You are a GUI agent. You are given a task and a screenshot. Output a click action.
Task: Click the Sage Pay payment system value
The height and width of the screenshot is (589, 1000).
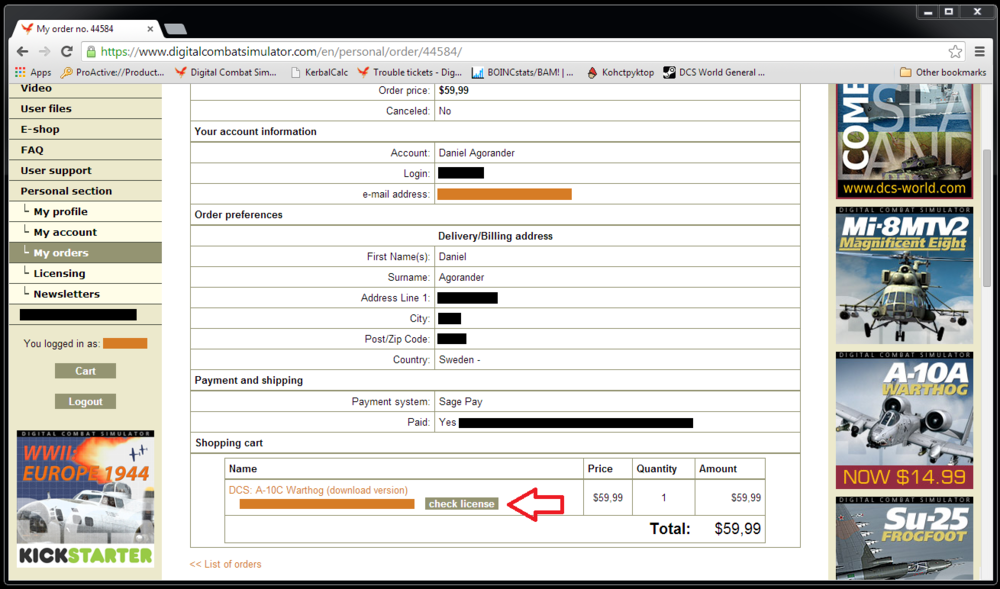pyautogui.click(x=460, y=402)
